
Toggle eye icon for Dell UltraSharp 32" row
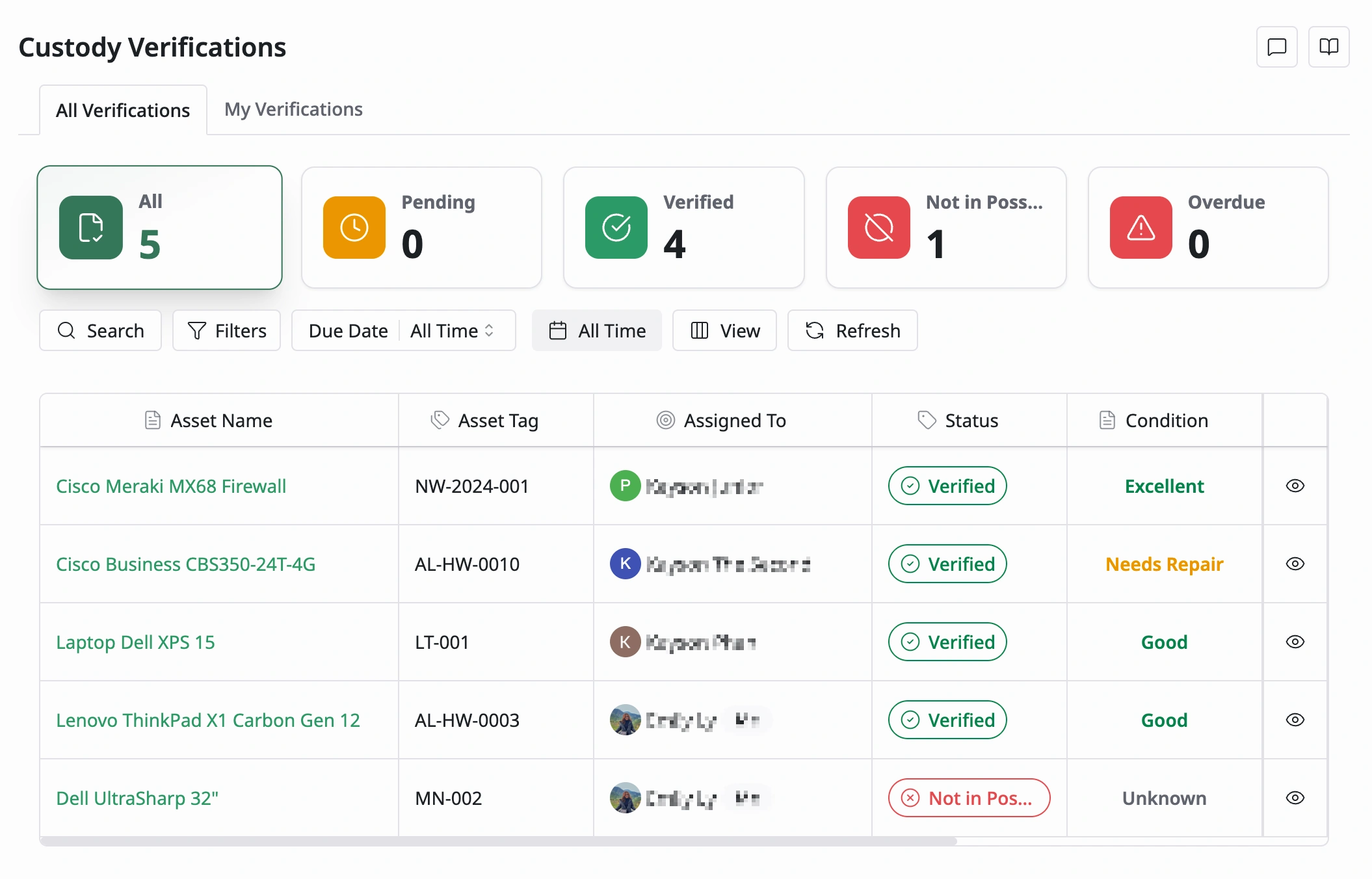pyautogui.click(x=1295, y=798)
